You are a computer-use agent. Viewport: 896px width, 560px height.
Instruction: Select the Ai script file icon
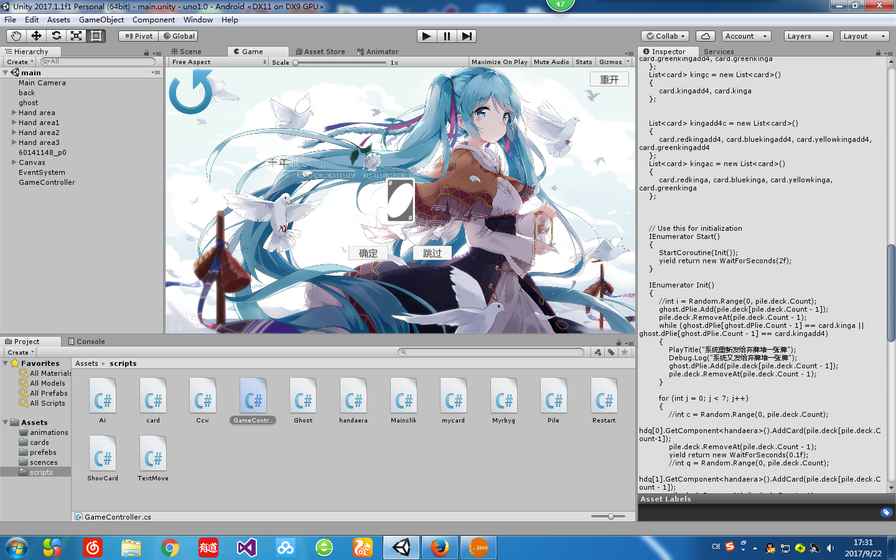[102, 395]
